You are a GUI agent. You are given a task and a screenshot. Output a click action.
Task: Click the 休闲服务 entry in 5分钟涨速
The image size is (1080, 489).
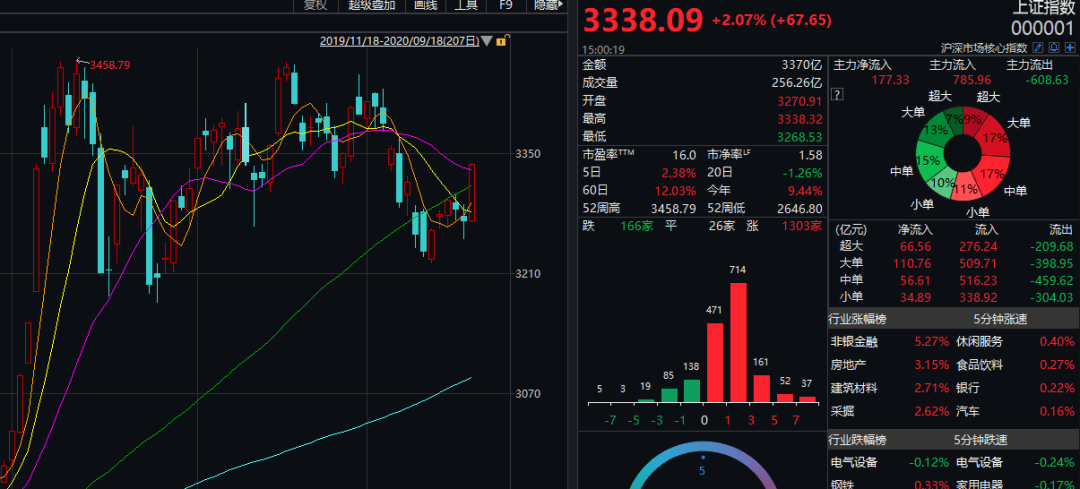[980, 342]
